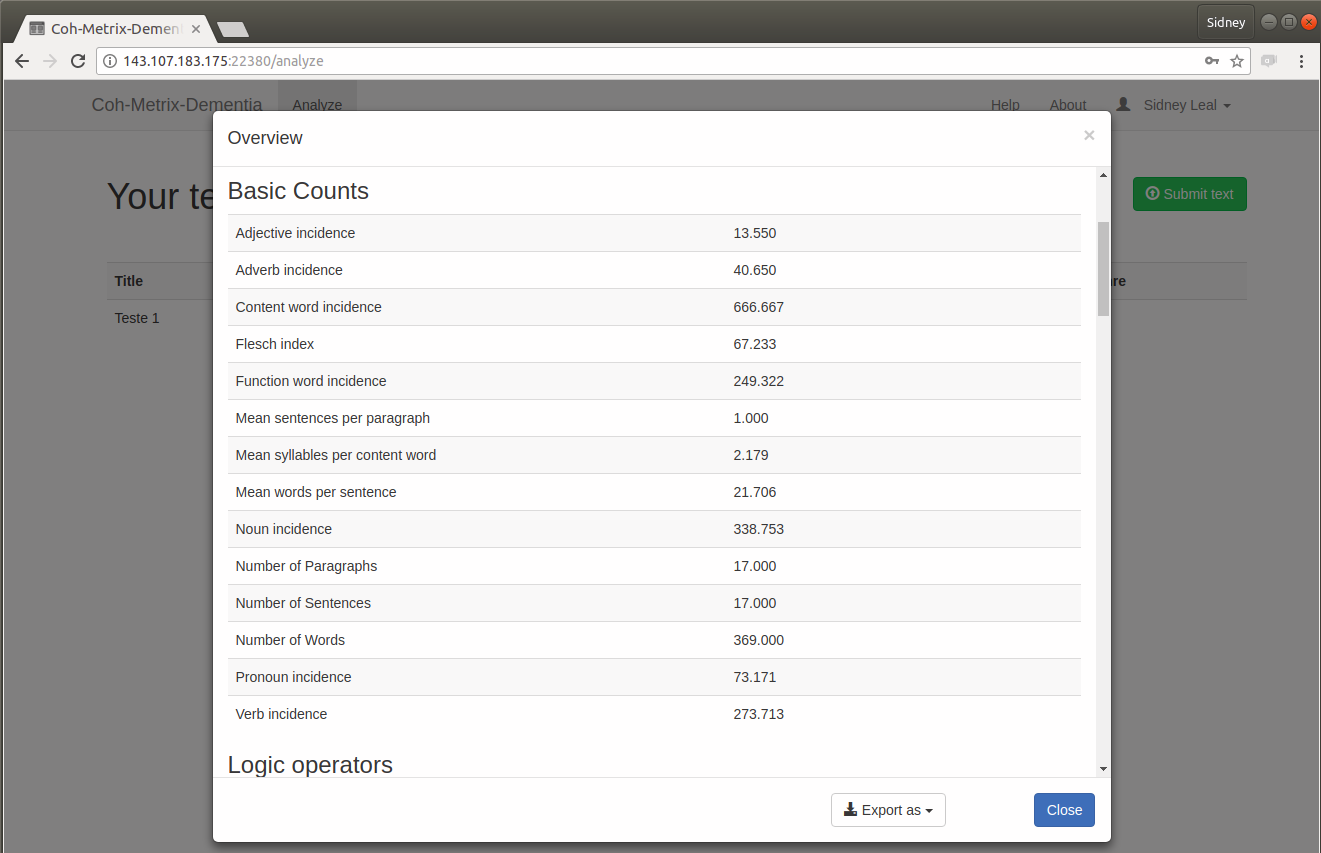Viewport: 1321px width, 853px height.
Task: Click the extension icon beside the star
Action: (x=1269, y=61)
